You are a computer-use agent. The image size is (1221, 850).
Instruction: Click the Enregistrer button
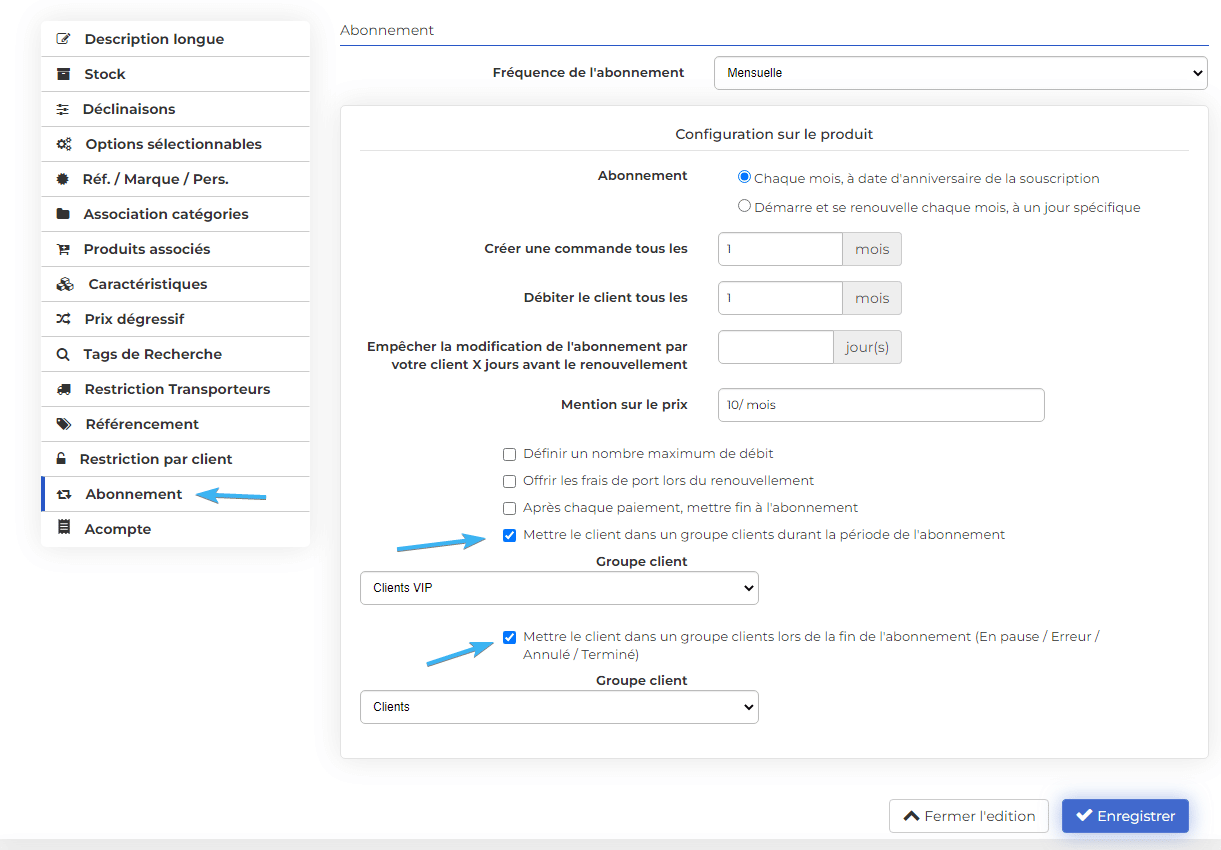pos(1125,816)
